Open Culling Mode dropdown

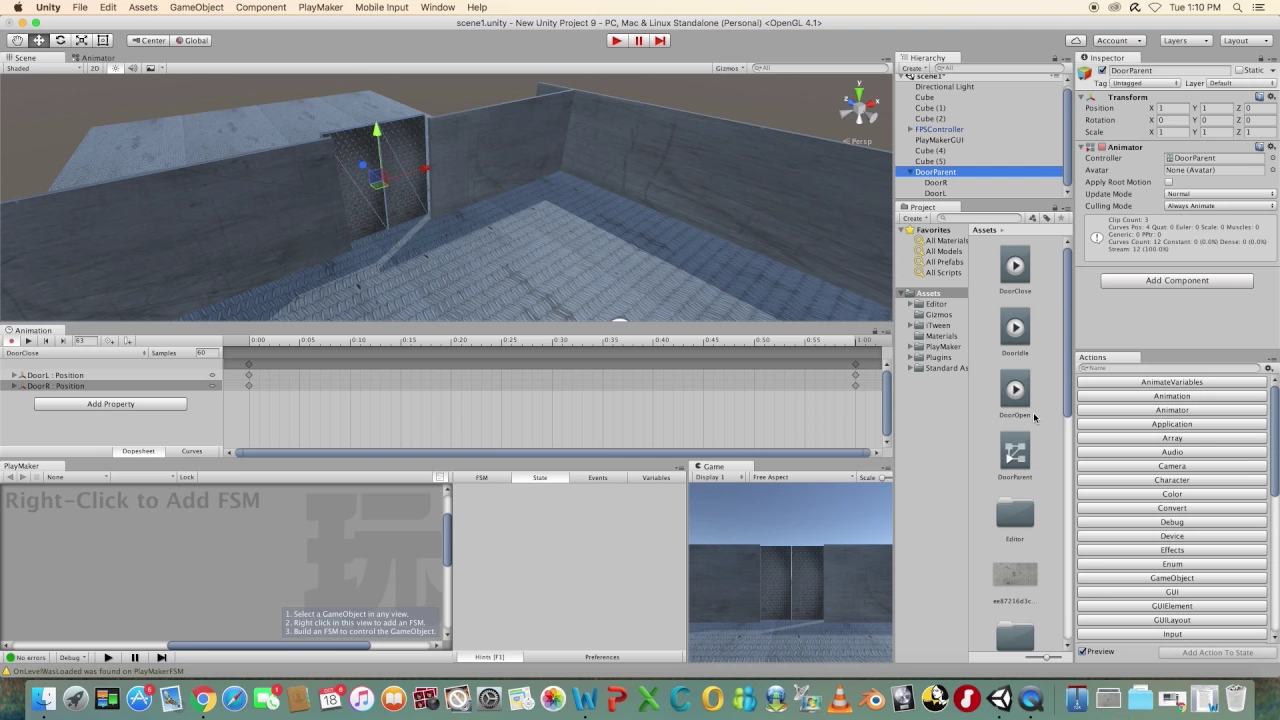1220,206
